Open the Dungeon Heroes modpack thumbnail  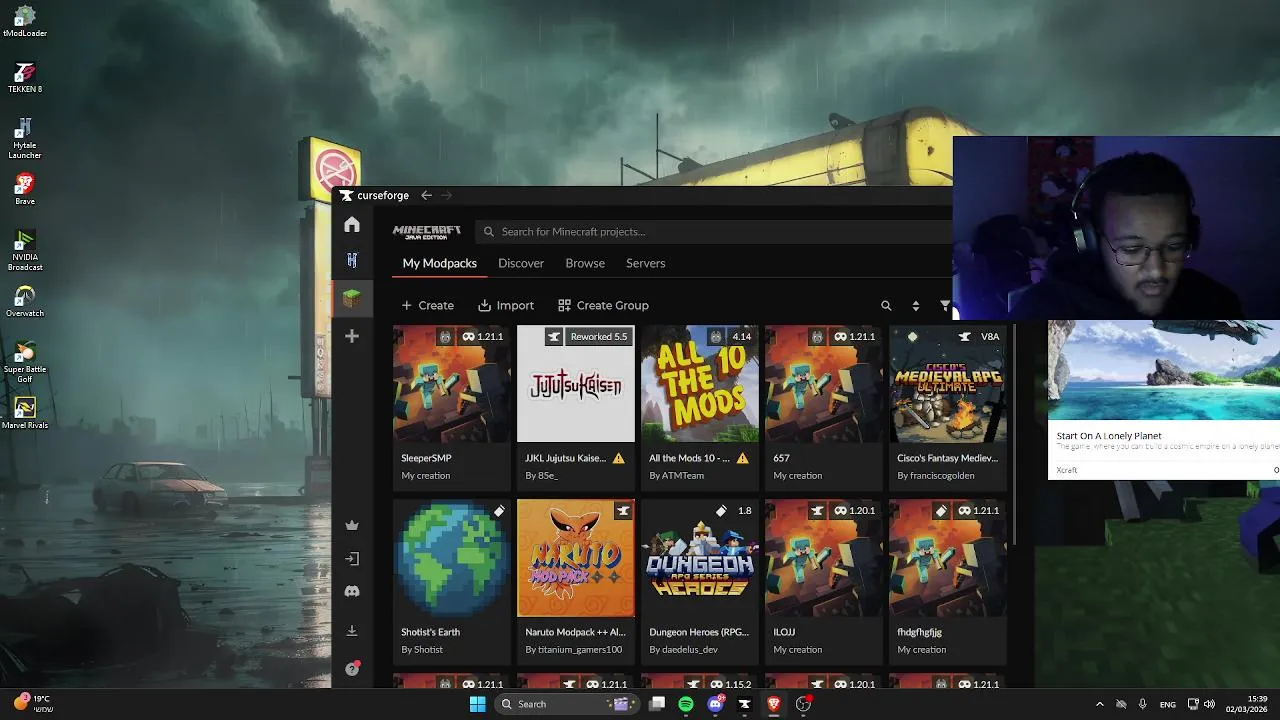click(x=699, y=558)
